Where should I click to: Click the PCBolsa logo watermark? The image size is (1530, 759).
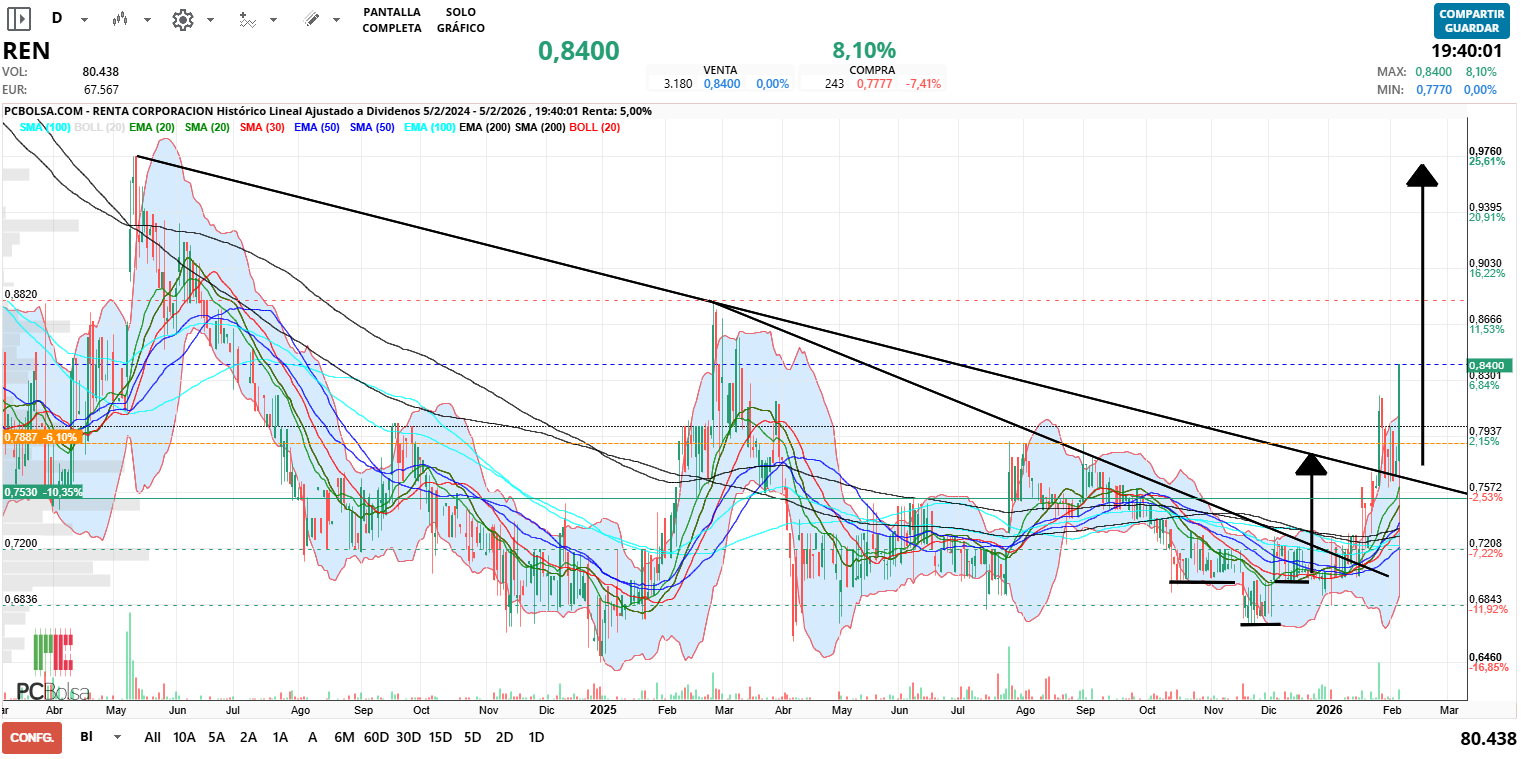(x=53, y=667)
